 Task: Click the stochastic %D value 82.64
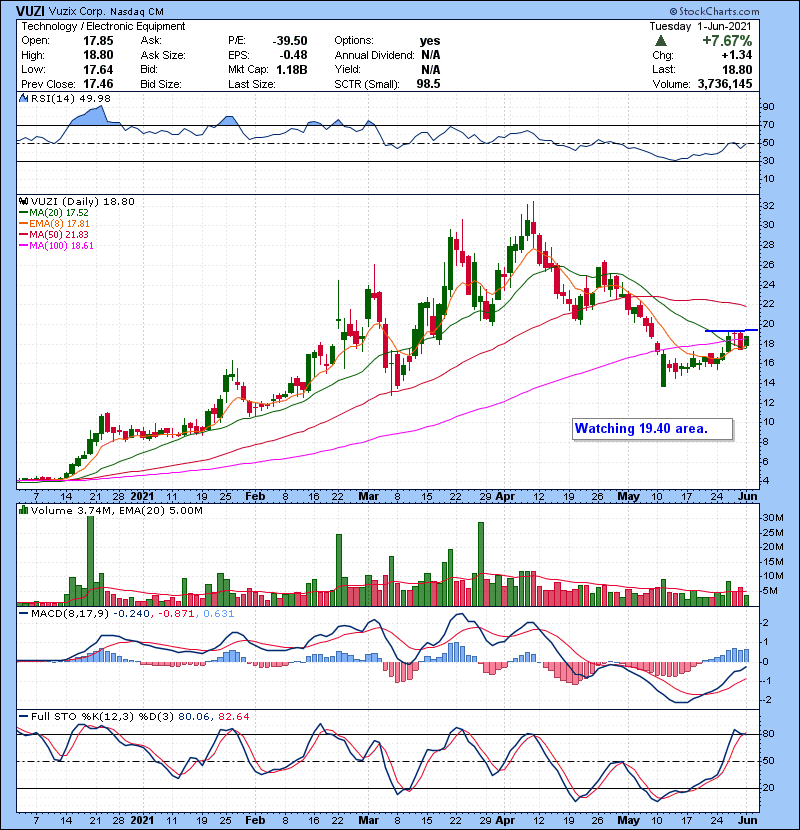click(x=233, y=716)
